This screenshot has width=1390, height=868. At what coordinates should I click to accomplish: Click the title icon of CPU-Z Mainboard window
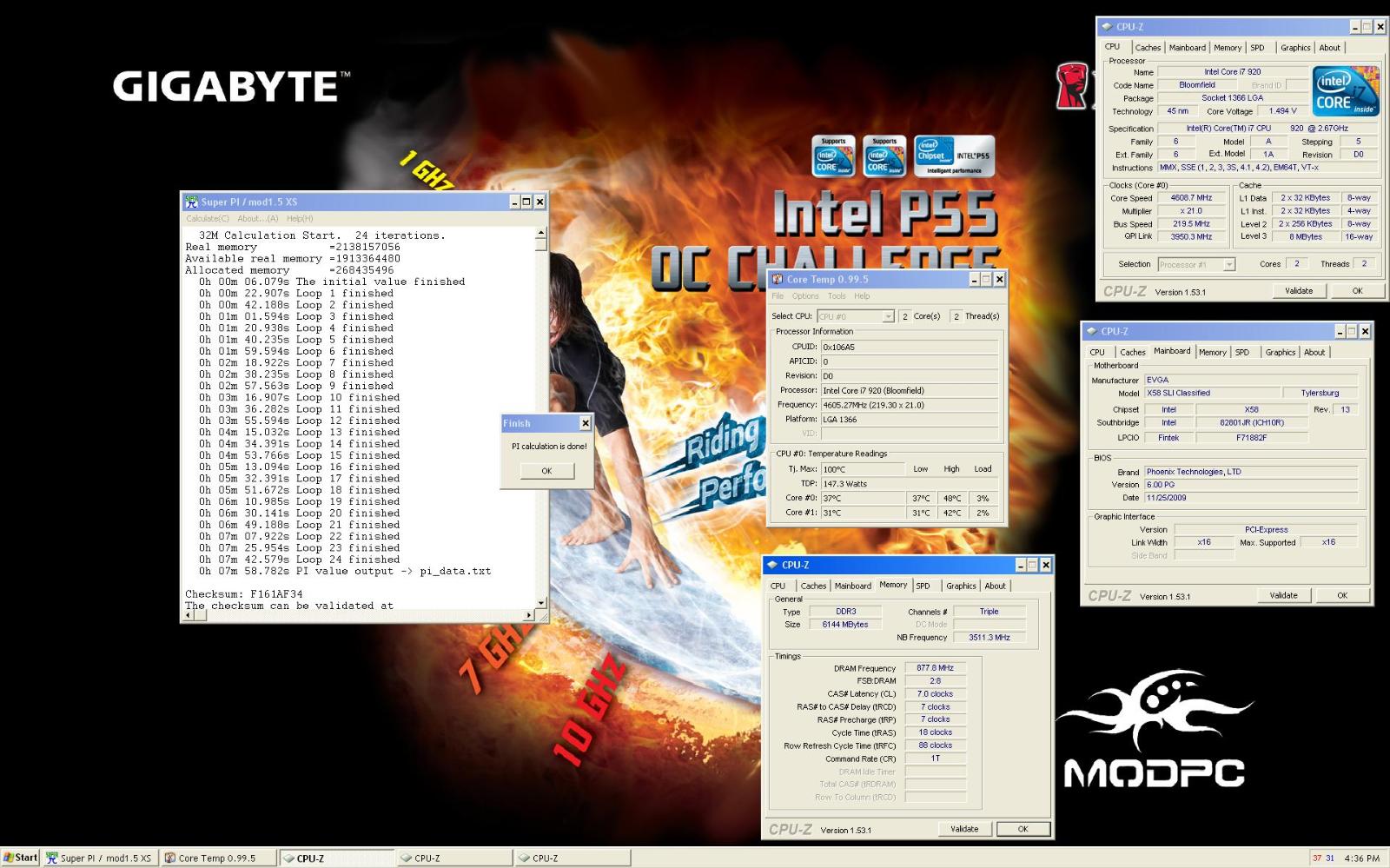point(1091,331)
